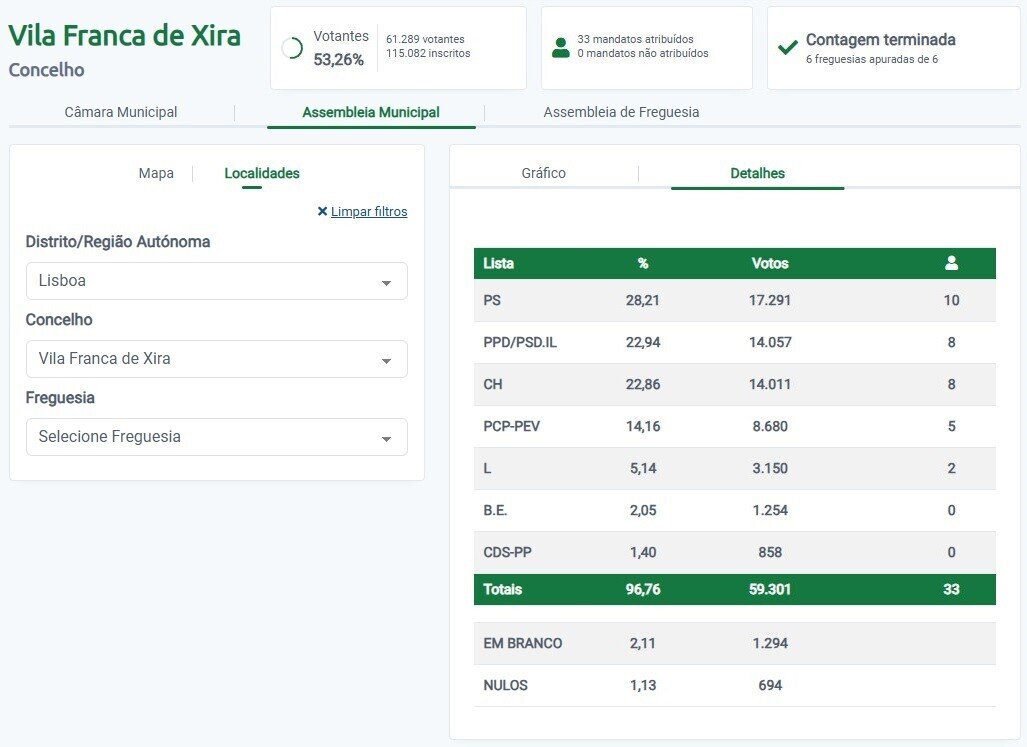The height and width of the screenshot is (747, 1027).
Task: Click the X icon next to Limpar filtros
Action: click(x=322, y=211)
